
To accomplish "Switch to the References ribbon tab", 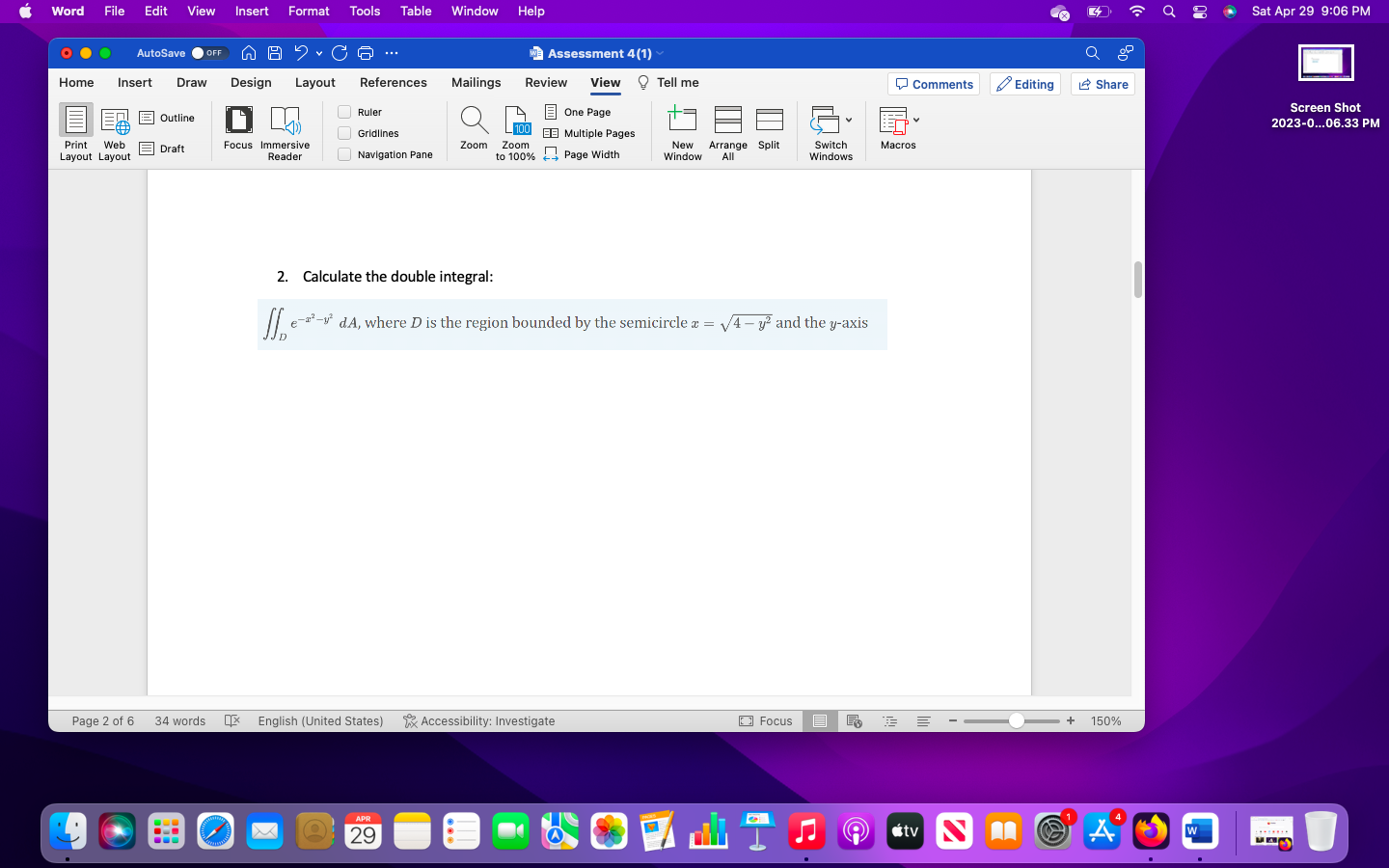I will tap(393, 83).
